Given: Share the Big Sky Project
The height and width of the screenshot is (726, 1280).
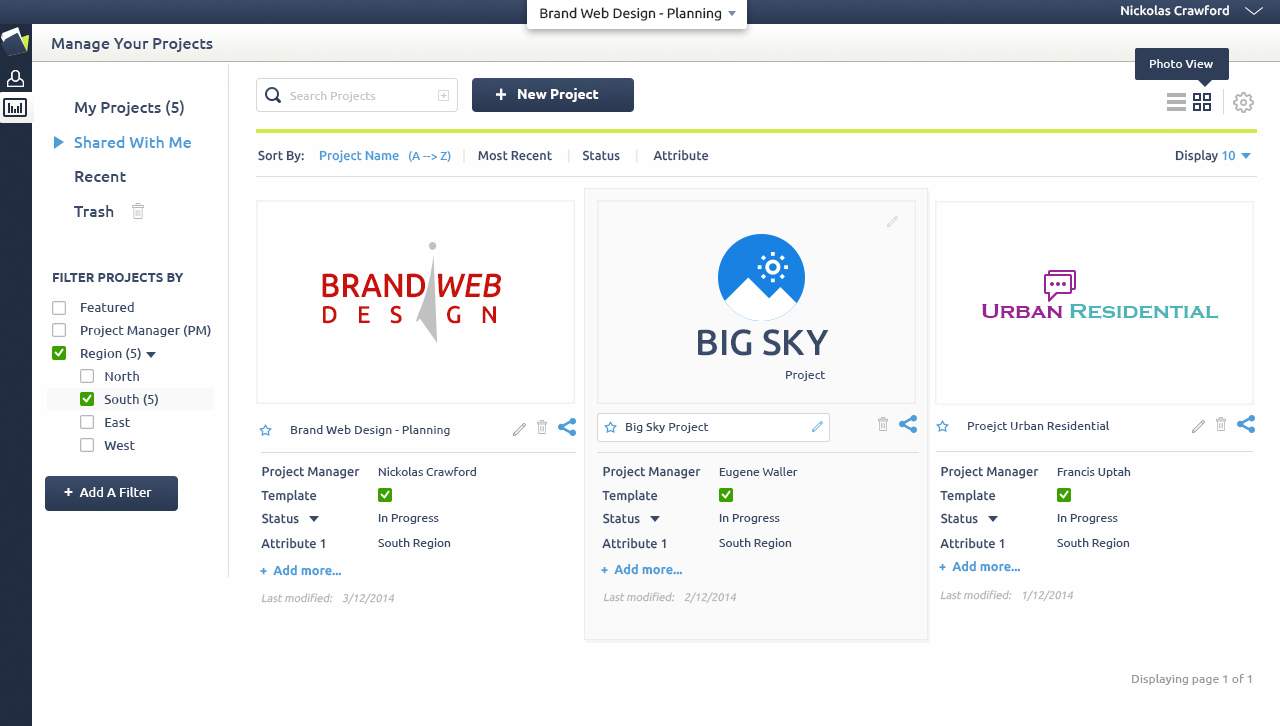Looking at the screenshot, I should click(908, 424).
